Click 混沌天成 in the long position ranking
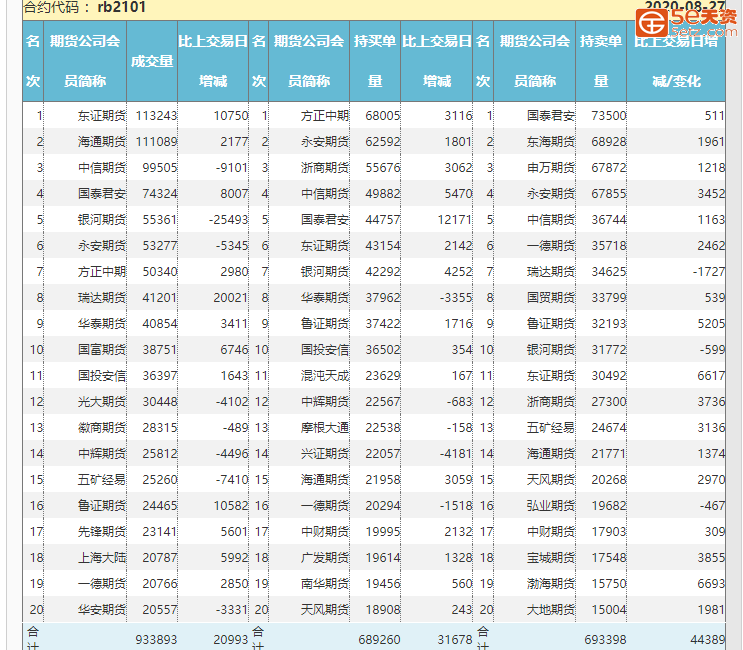 [325, 376]
